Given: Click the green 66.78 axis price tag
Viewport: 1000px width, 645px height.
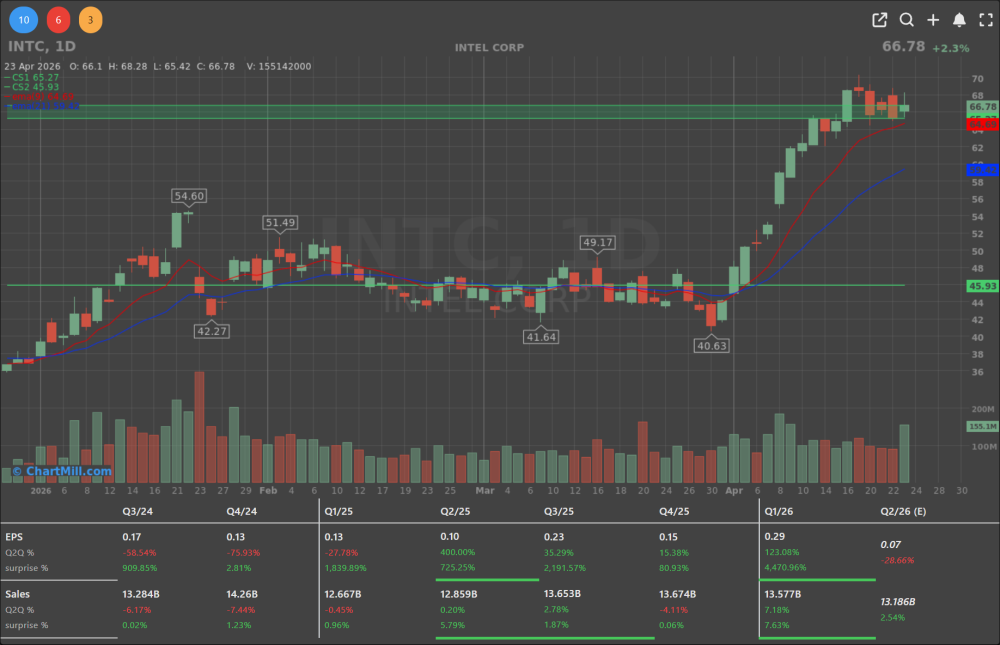Looking at the screenshot, I should 983,107.
